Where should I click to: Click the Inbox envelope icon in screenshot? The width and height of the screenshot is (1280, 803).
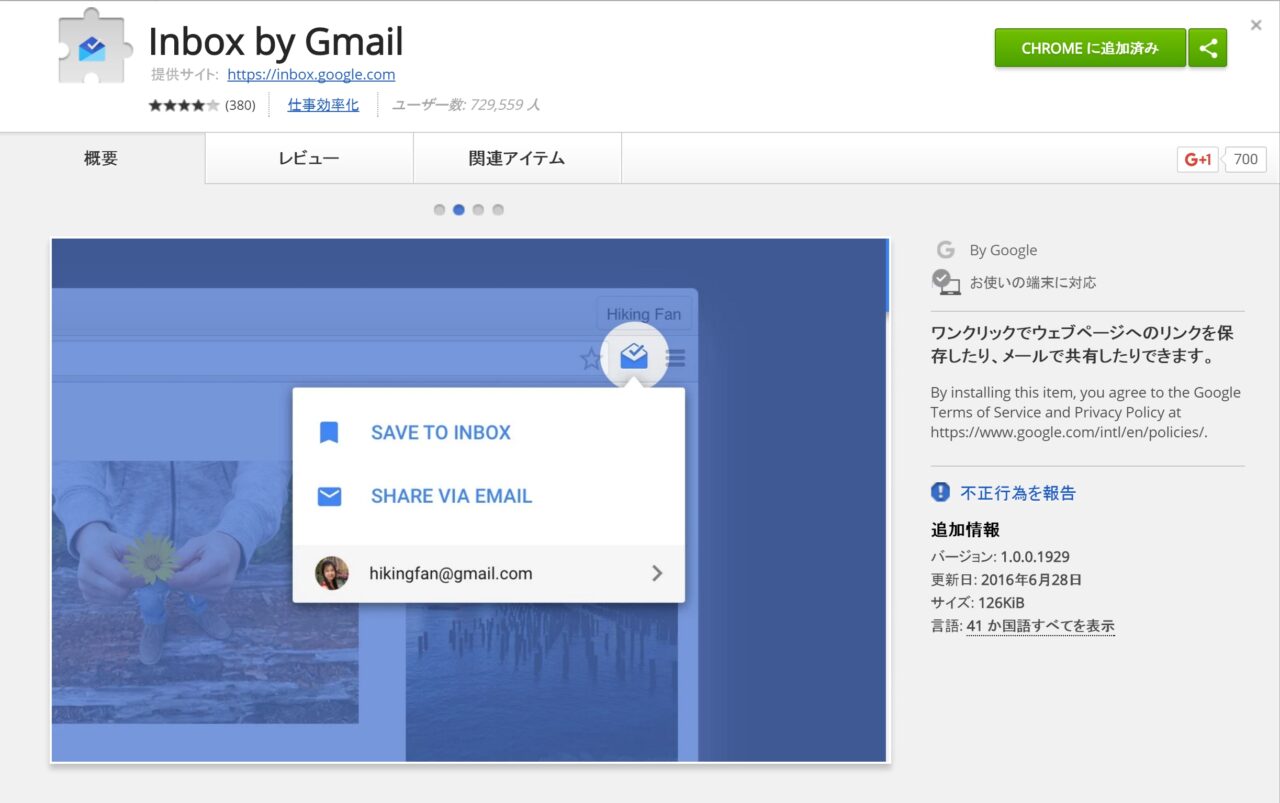634,356
